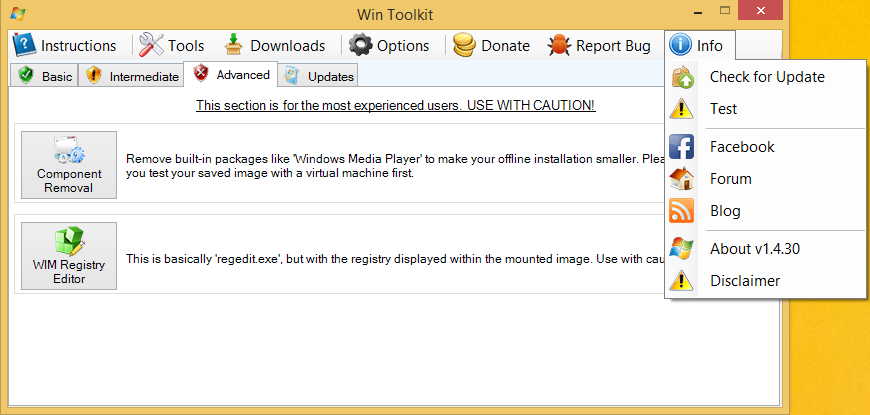Screen dimensions: 870x415
Task: Click the Win Toolkit title bar icon
Action: (17, 12)
